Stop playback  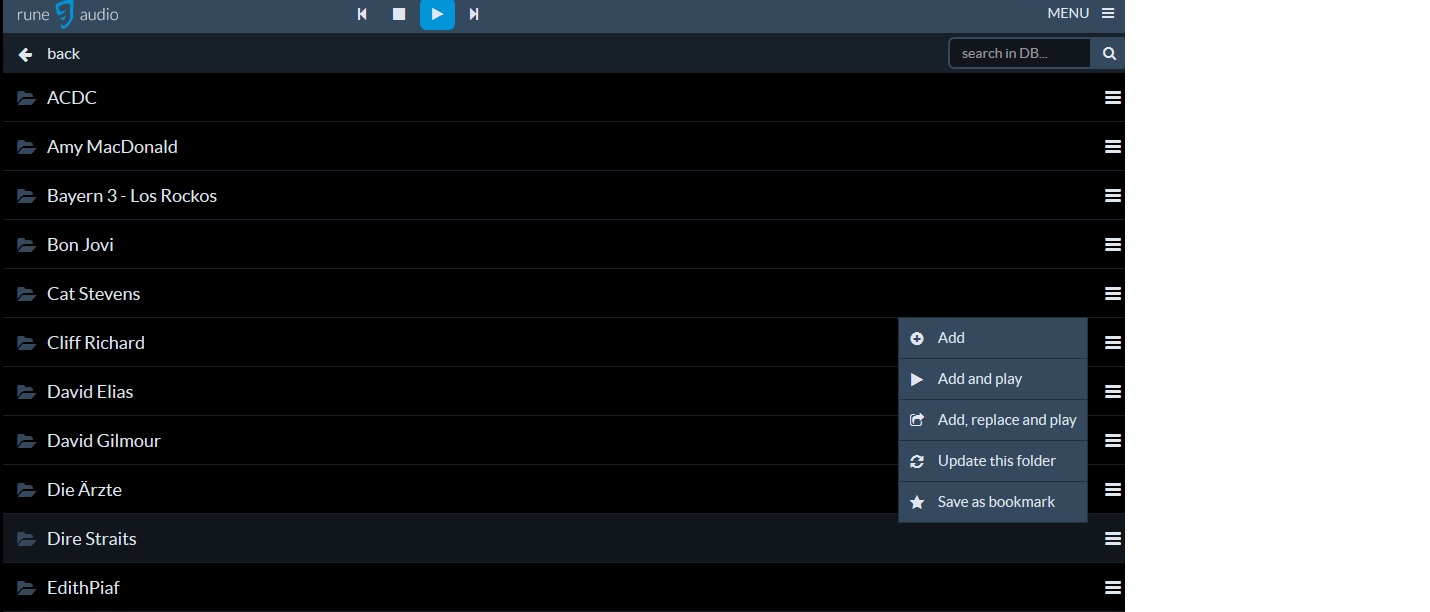(x=399, y=14)
